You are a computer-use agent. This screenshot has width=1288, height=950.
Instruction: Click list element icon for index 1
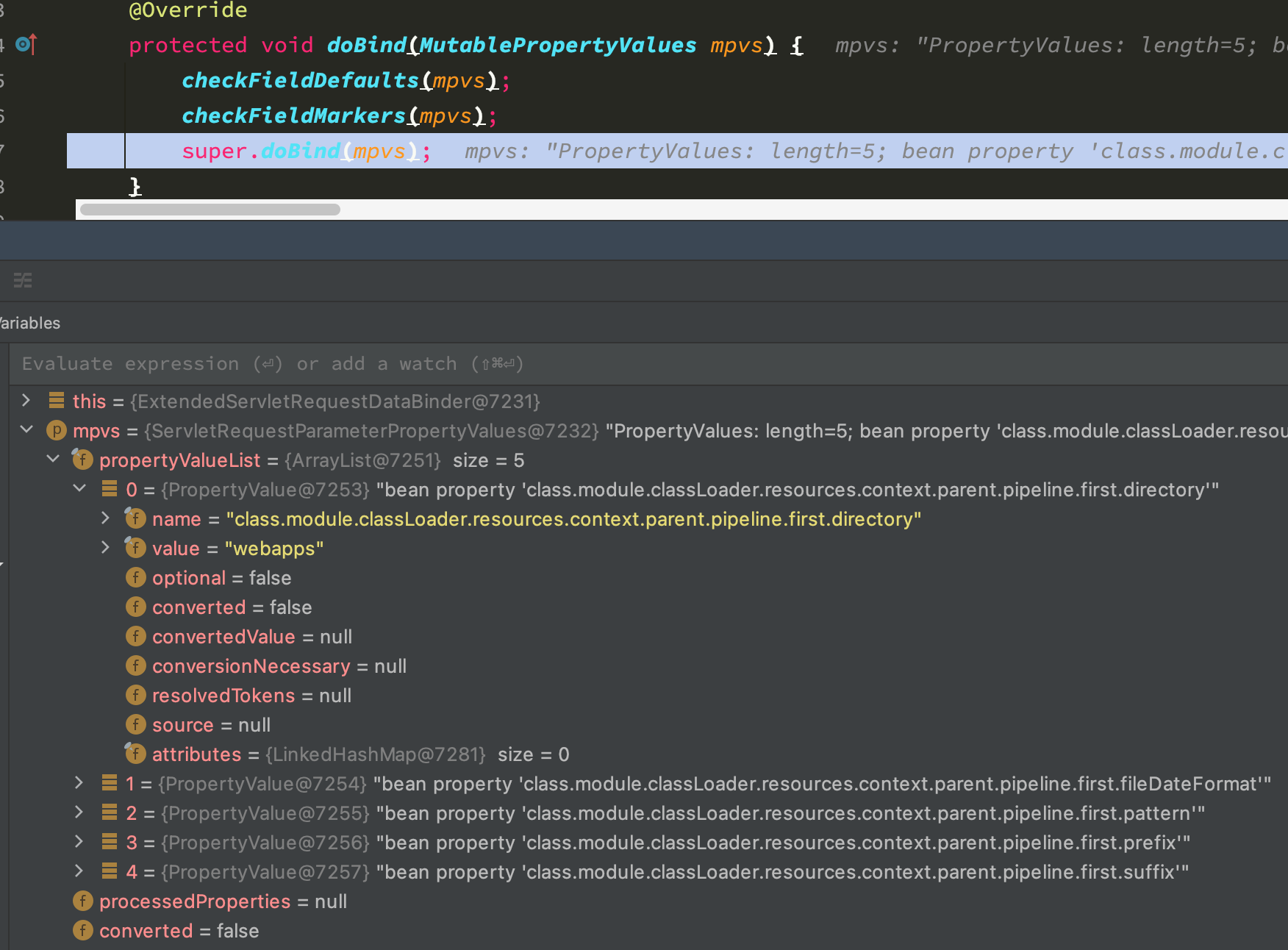pyautogui.click(x=110, y=783)
